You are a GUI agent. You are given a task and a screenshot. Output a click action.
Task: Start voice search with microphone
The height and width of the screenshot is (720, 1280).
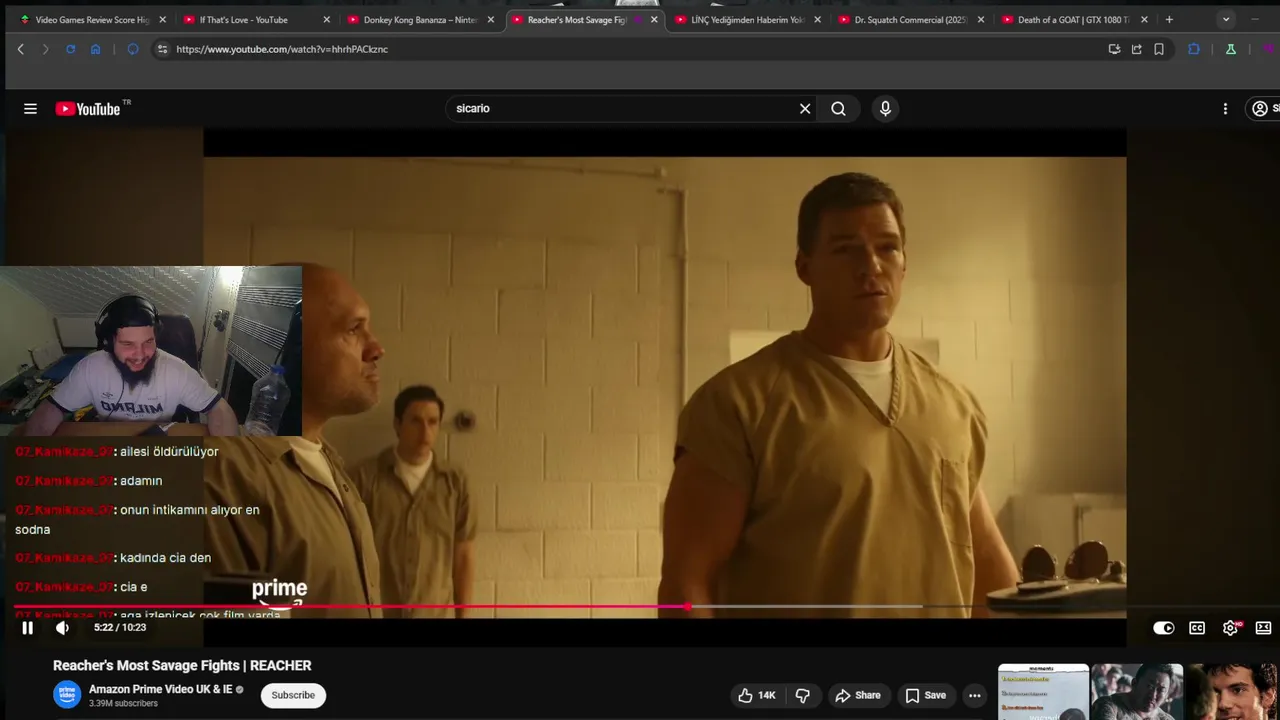pyautogui.click(x=885, y=109)
